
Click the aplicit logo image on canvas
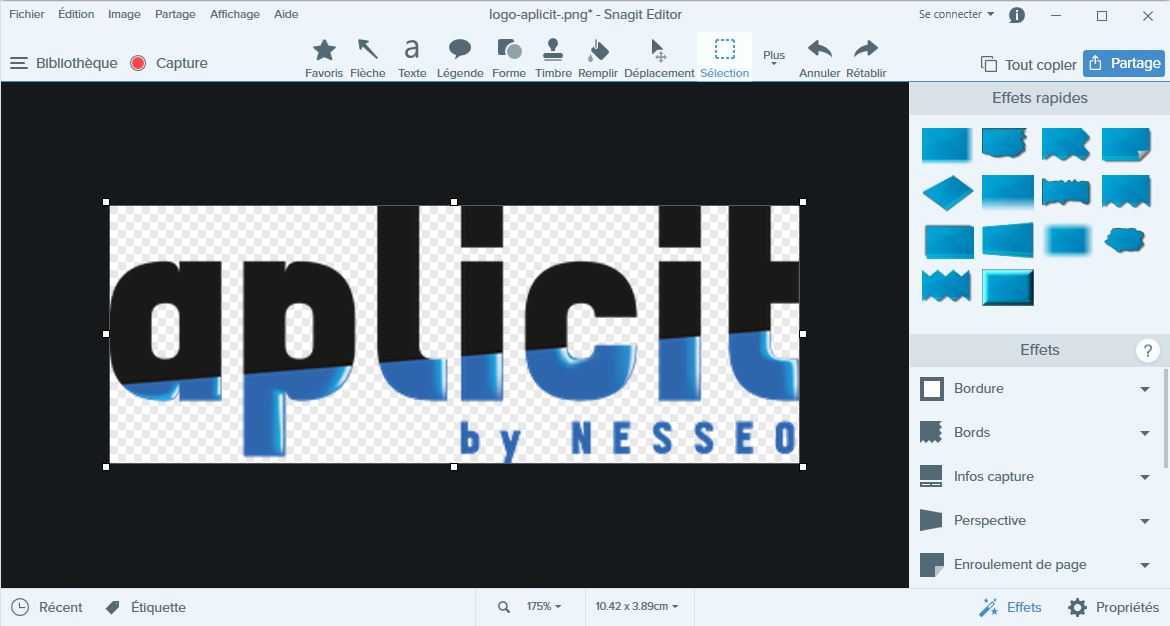coord(454,334)
